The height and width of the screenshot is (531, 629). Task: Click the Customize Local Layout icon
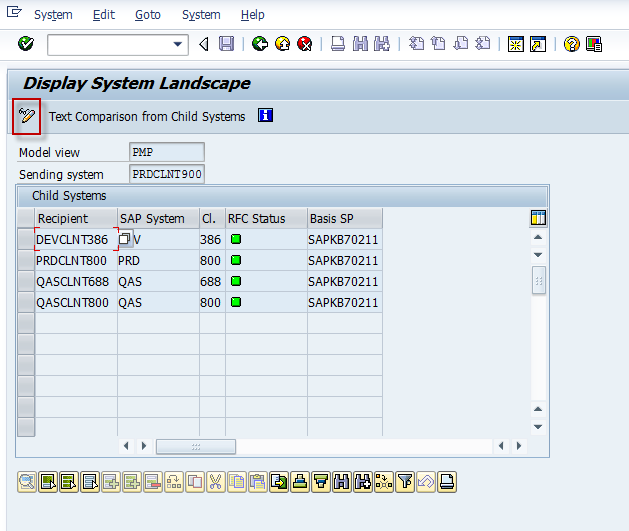click(594, 44)
